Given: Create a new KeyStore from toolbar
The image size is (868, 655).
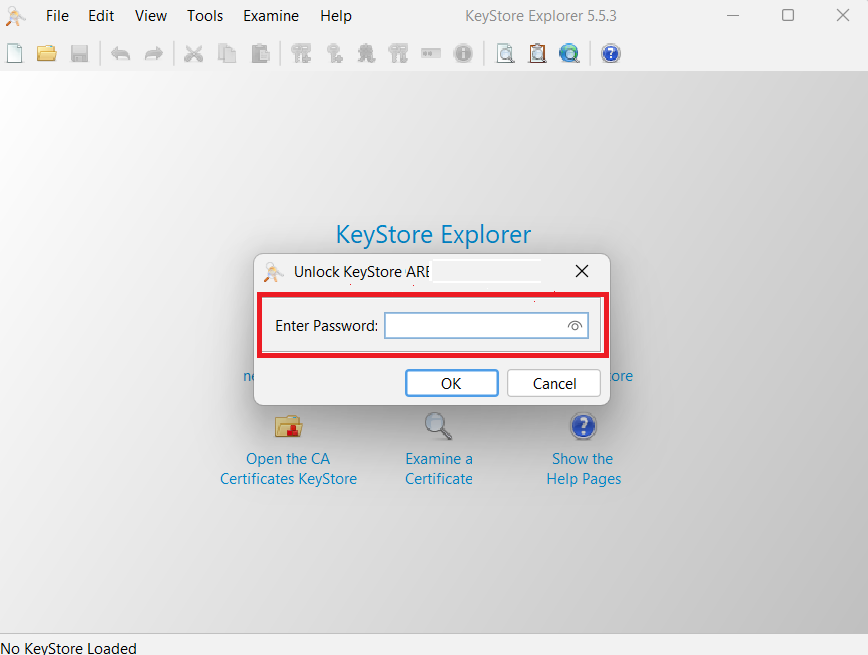Looking at the screenshot, I should point(14,53).
